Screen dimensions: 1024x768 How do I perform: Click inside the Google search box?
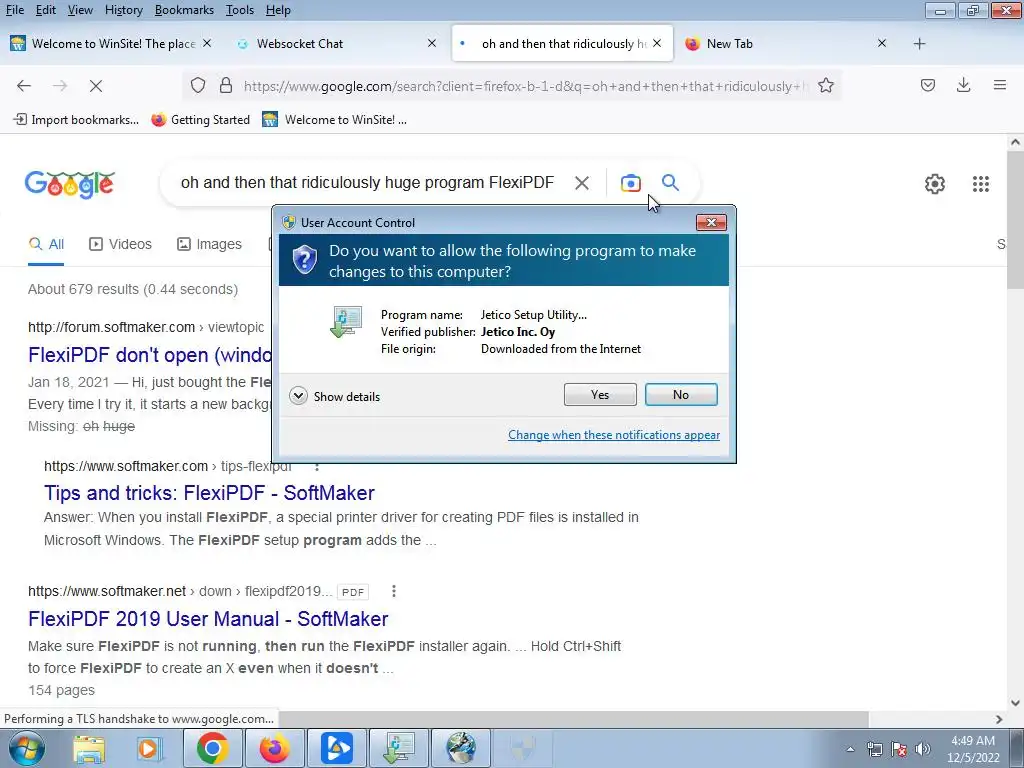pyautogui.click(x=367, y=183)
